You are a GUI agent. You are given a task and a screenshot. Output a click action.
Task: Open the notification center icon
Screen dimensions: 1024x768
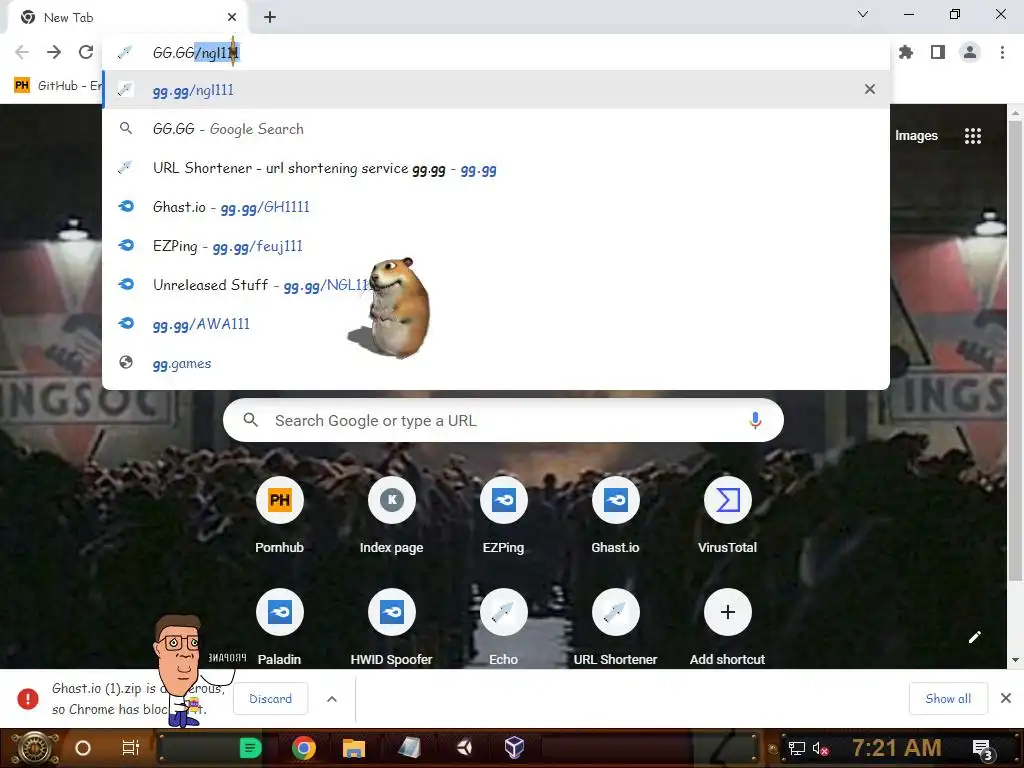[x=982, y=749]
